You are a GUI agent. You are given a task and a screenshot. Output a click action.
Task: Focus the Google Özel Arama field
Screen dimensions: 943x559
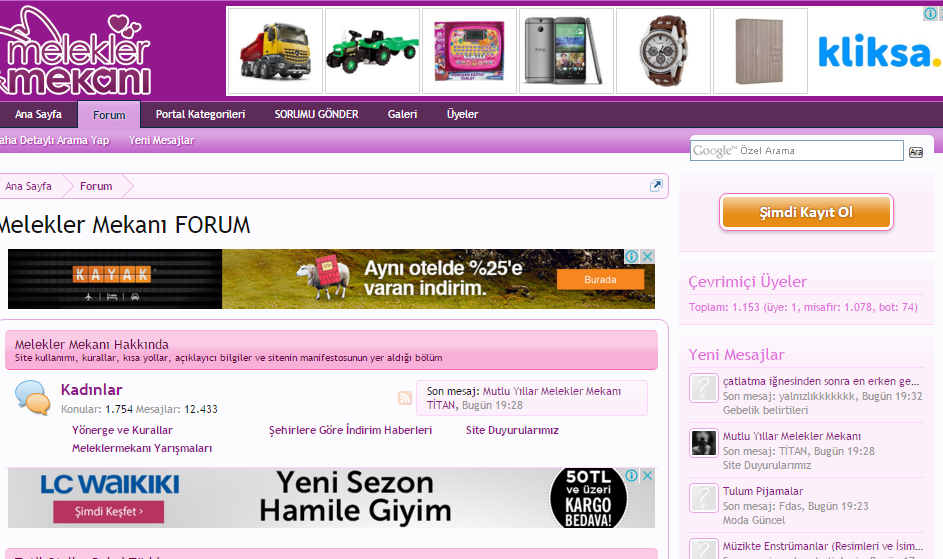(x=797, y=150)
